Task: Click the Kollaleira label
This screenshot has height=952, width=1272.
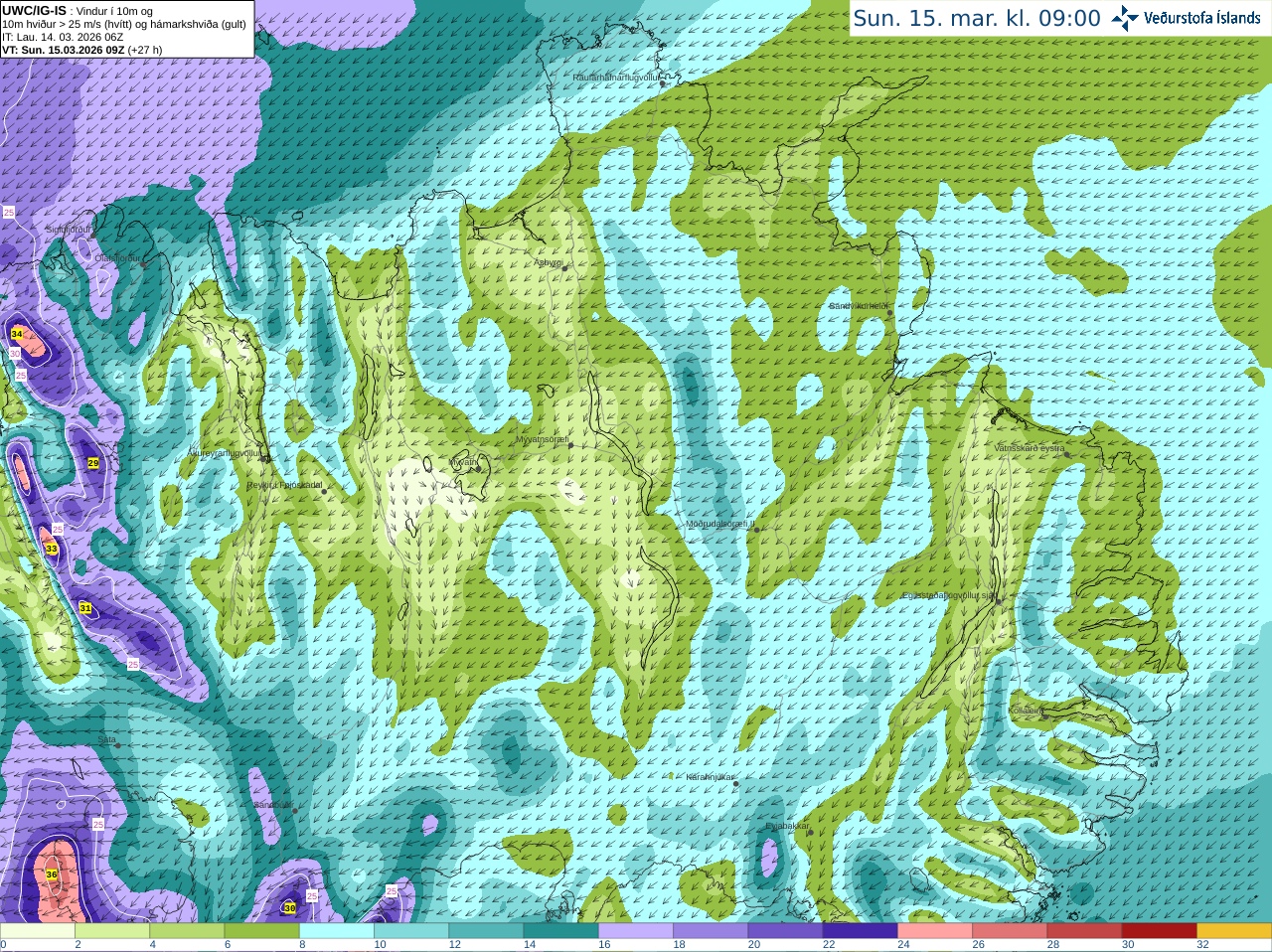Action: (x=1025, y=711)
